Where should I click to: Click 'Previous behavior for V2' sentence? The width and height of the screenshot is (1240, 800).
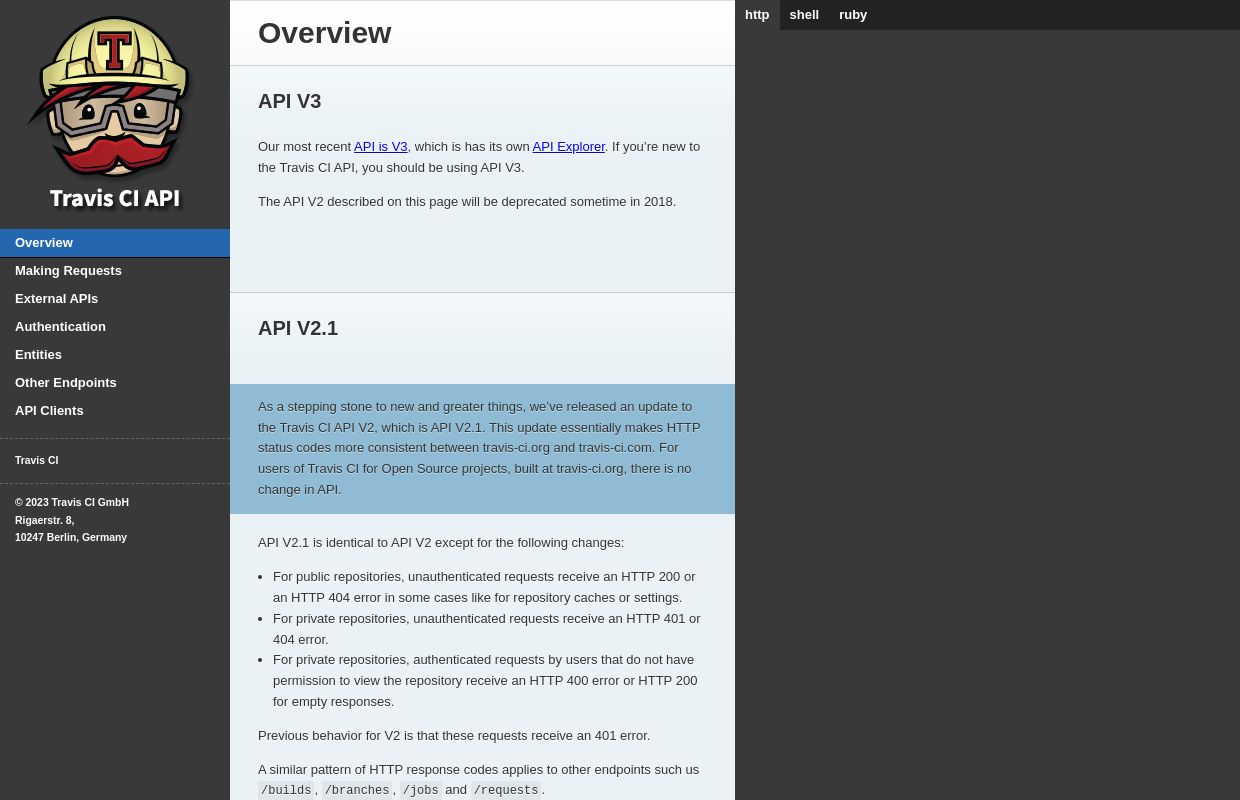point(454,736)
